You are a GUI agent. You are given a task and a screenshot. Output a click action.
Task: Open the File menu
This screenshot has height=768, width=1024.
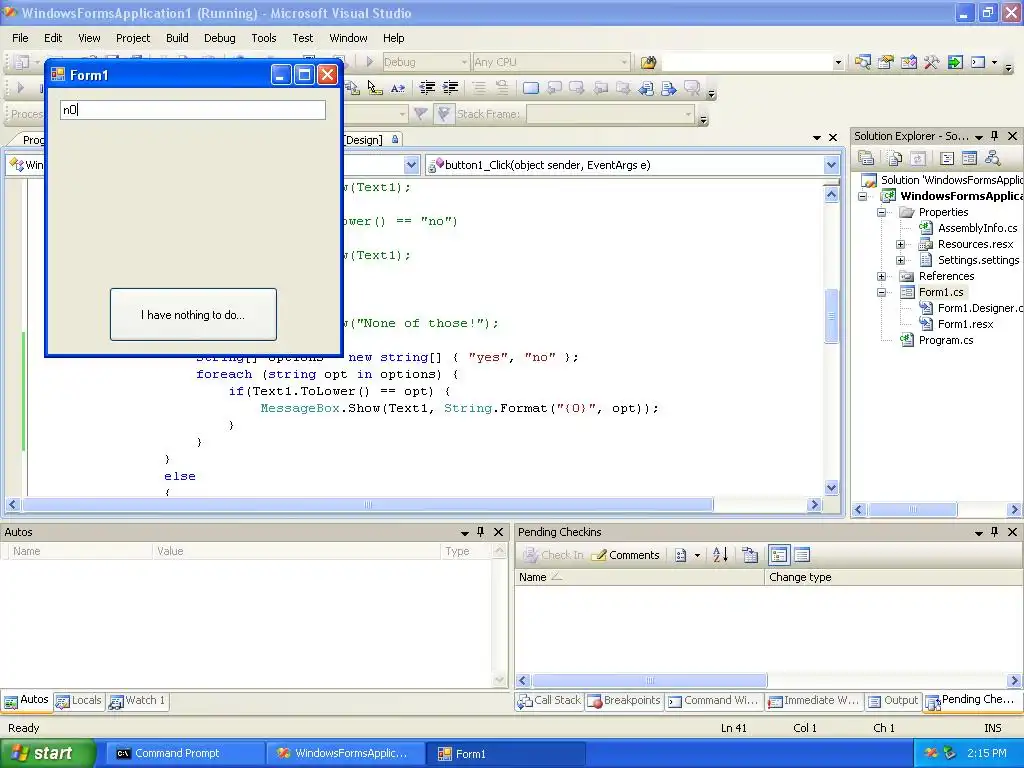click(x=20, y=38)
